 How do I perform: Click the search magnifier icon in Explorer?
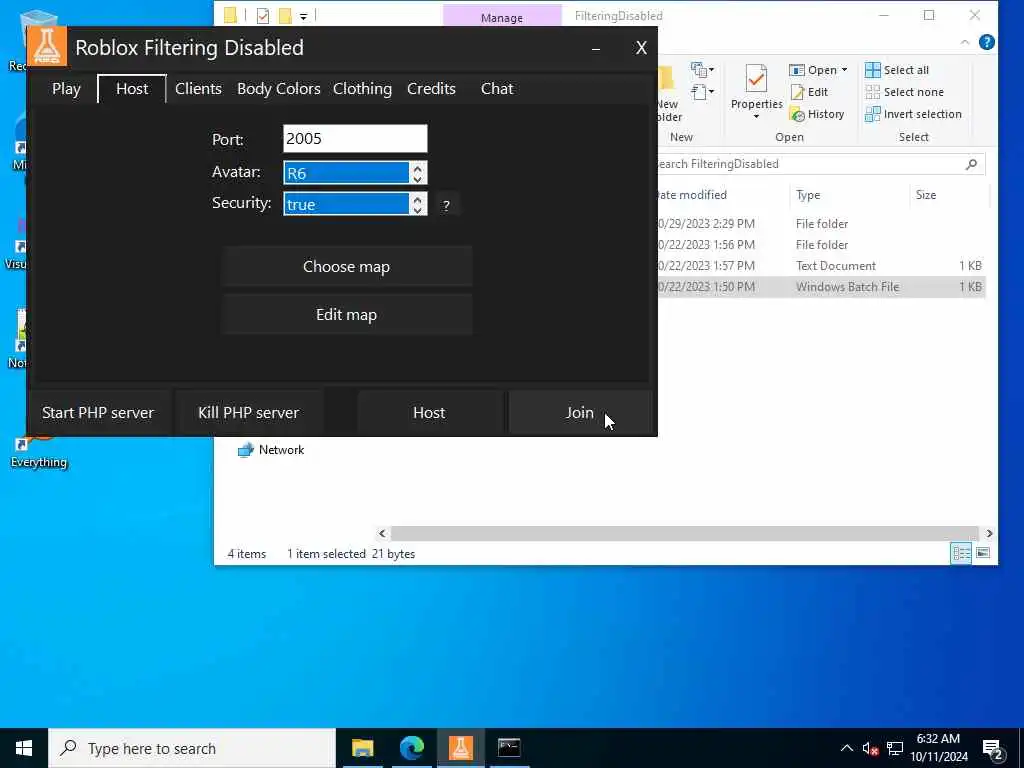pos(971,164)
